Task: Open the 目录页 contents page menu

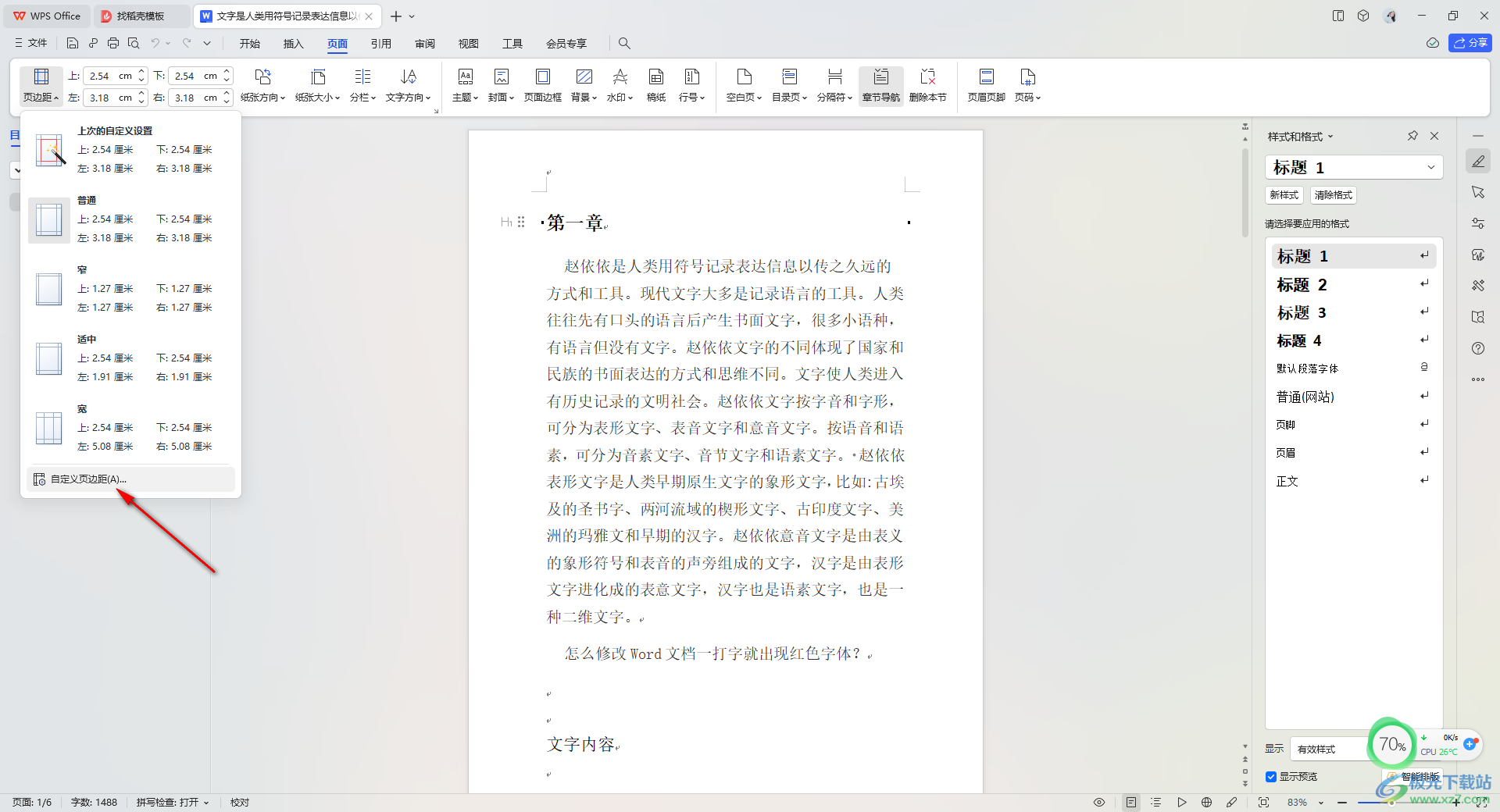Action: (x=789, y=85)
